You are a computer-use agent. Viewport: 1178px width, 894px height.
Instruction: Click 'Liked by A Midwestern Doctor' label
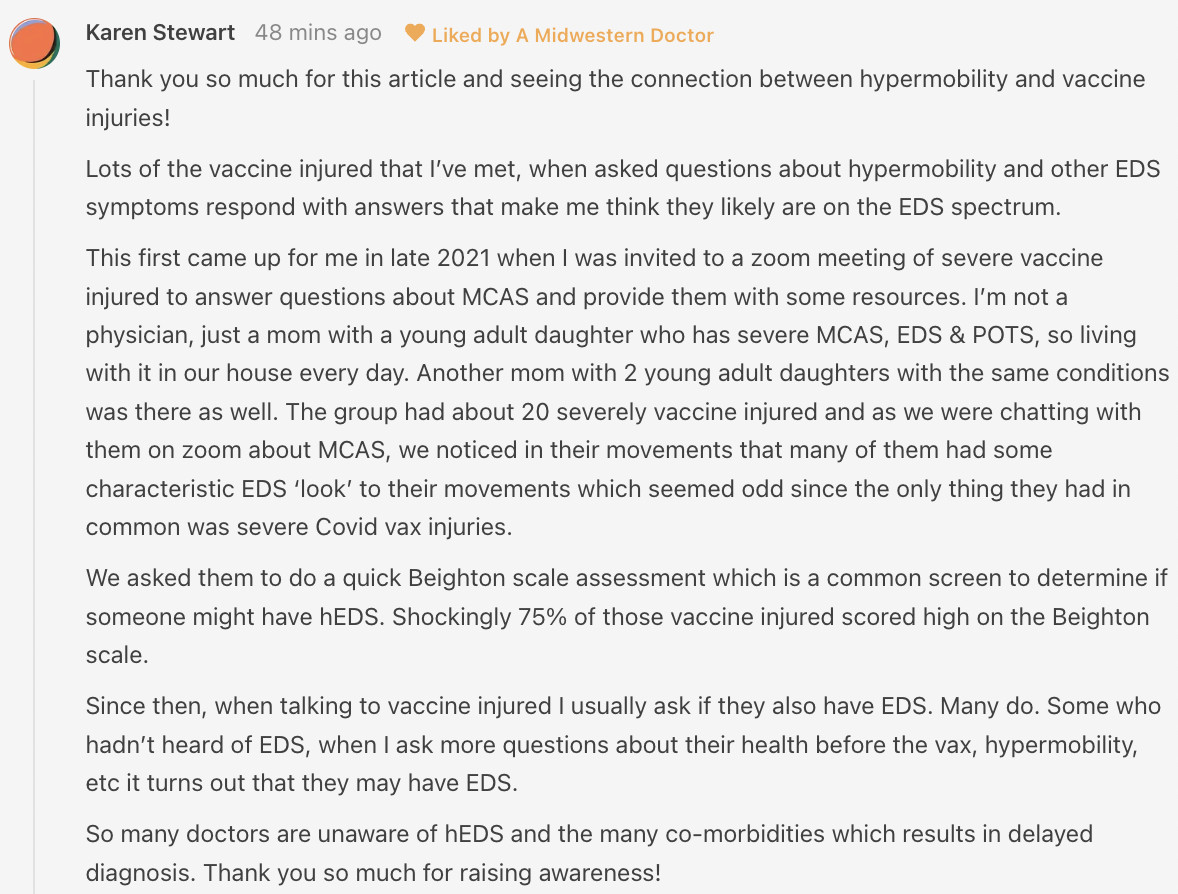[572, 35]
